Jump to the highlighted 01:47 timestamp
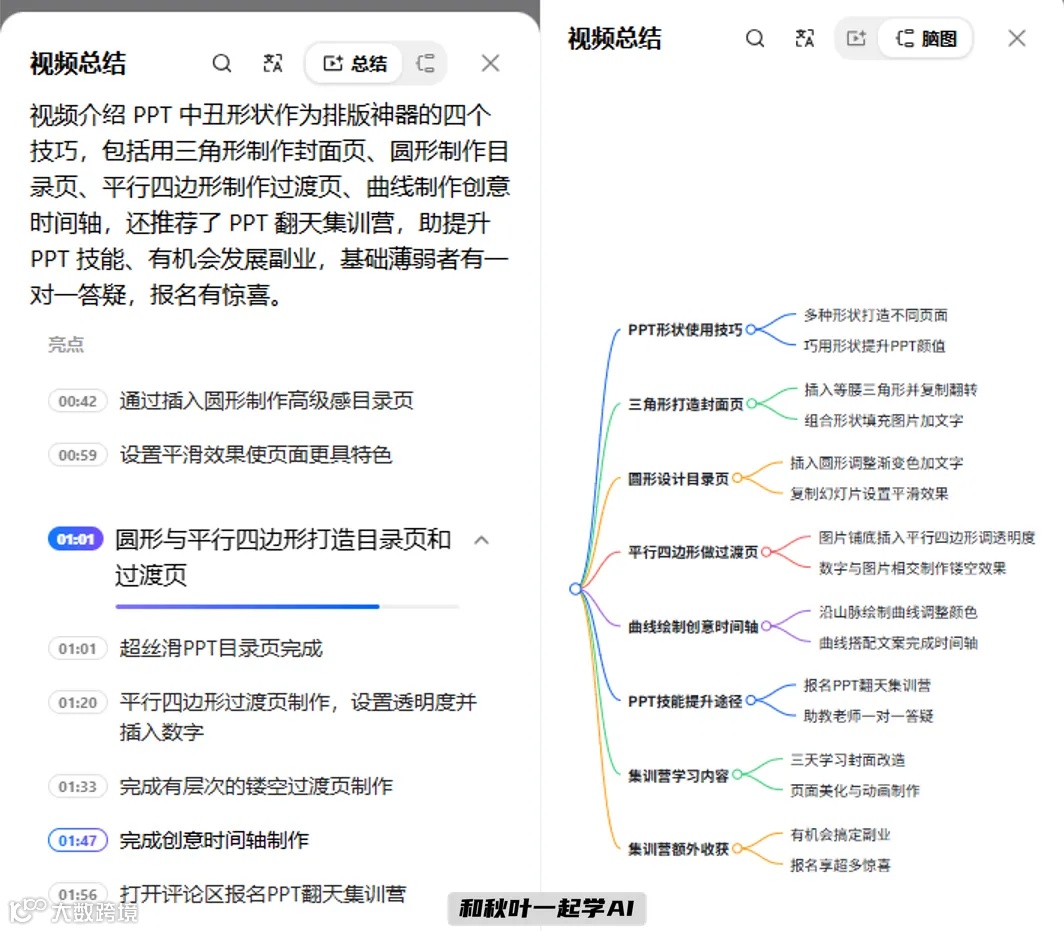 click(77, 841)
